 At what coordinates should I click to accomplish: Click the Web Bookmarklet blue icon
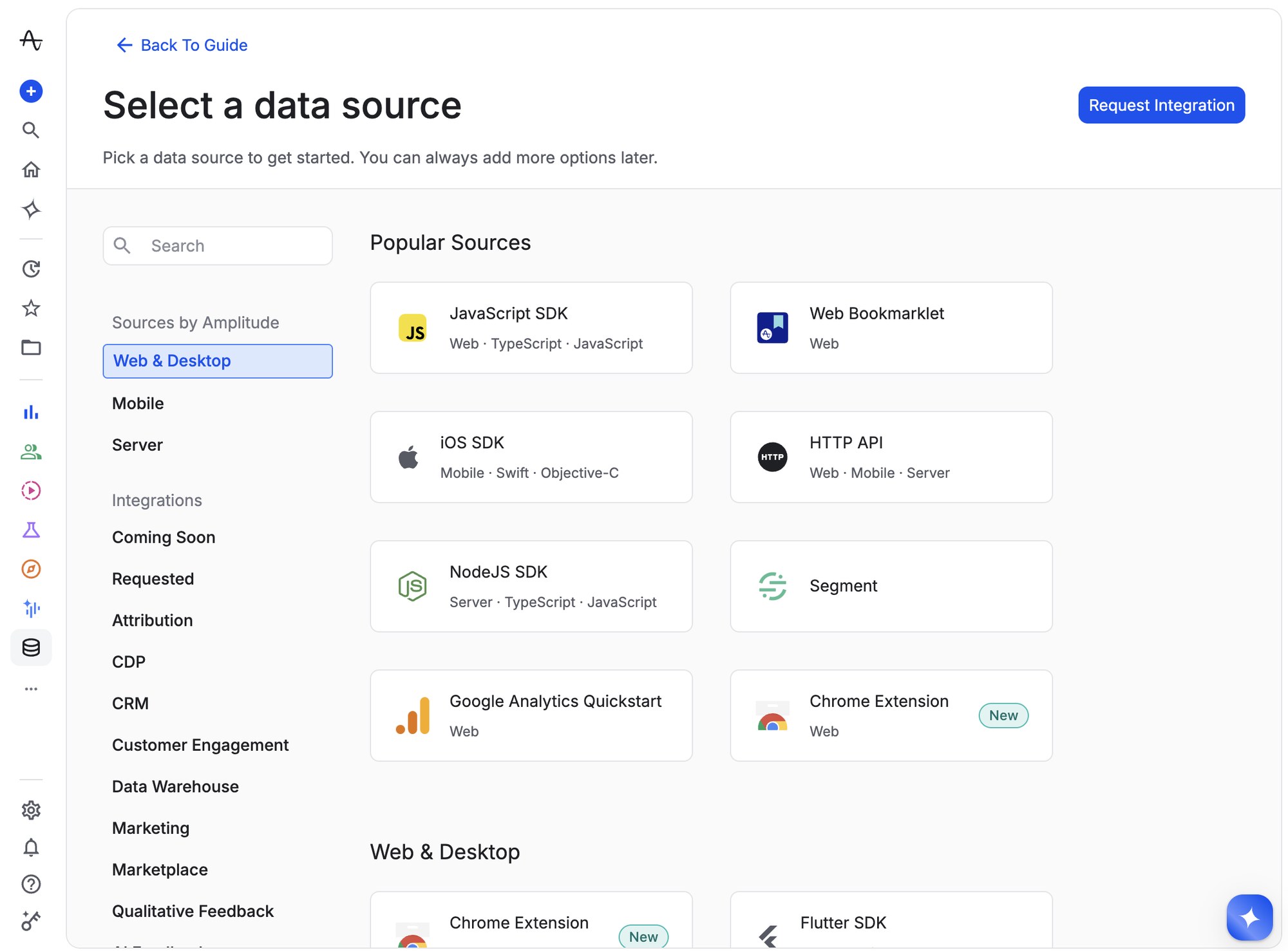point(772,328)
